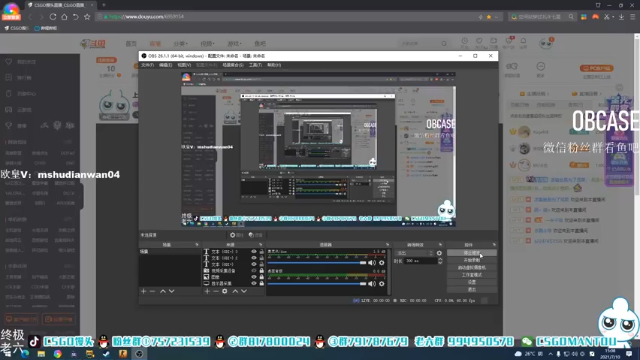Bookmark page with the toolbar star icon
The height and width of the screenshot is (360, 640).
87,17
